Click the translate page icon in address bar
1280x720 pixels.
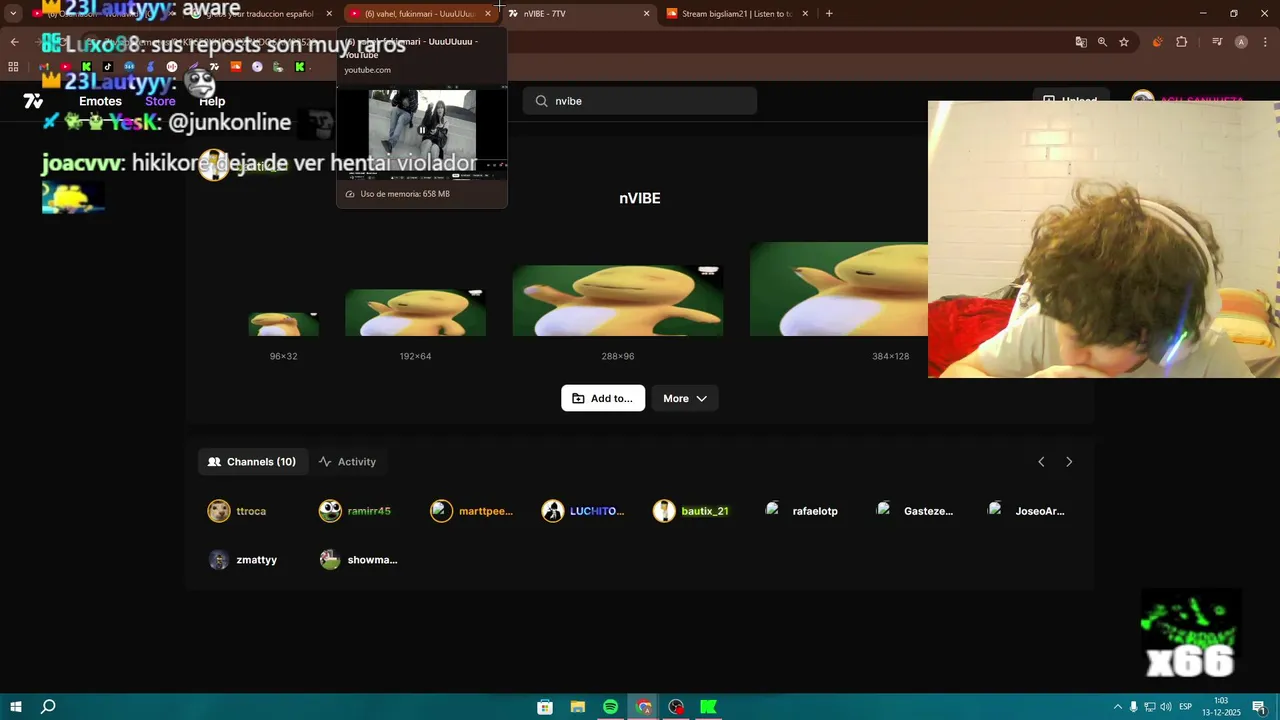pyautogui.click(x=1081, y=42)
